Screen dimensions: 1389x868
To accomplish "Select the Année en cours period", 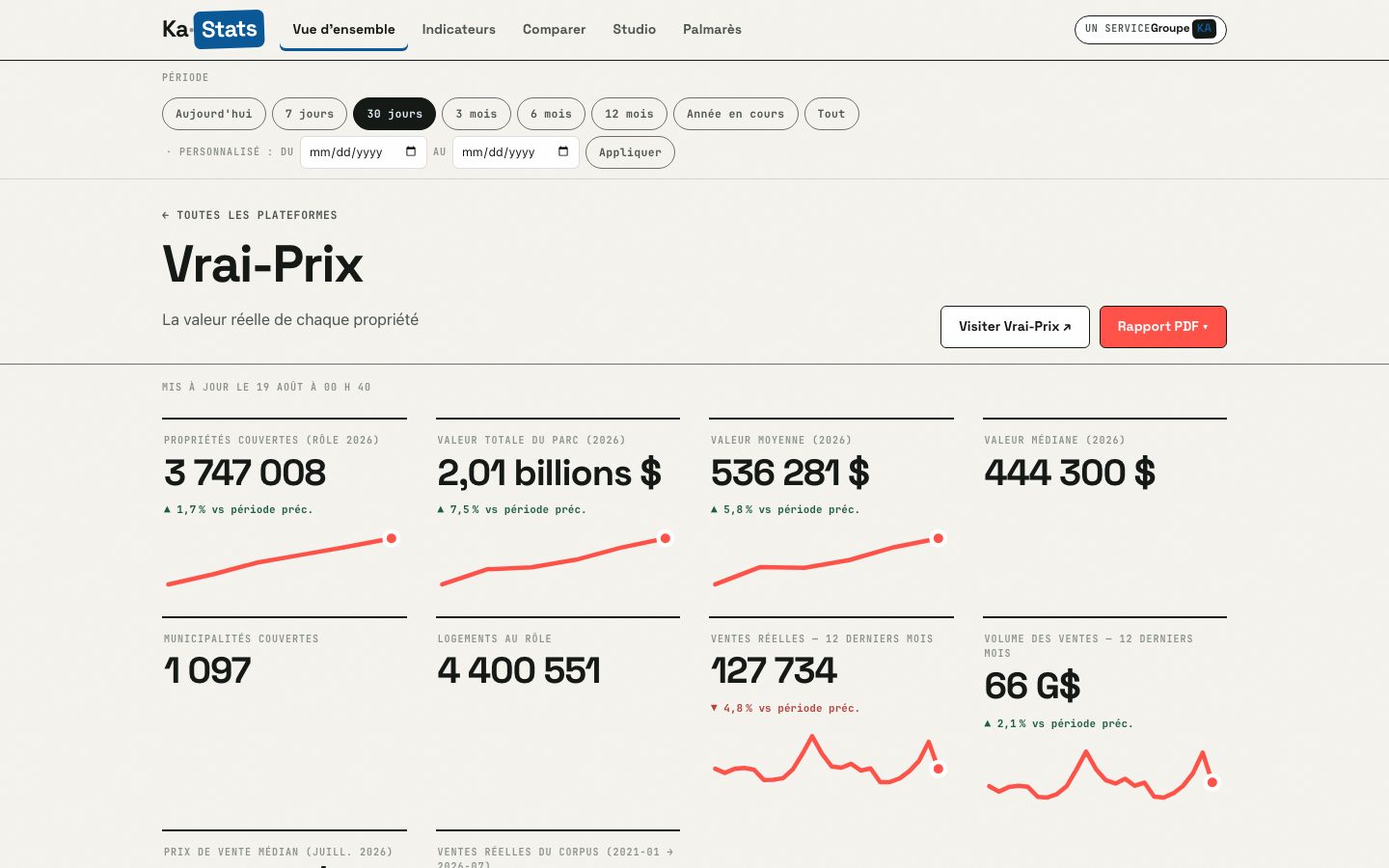I will coord(736,114).
